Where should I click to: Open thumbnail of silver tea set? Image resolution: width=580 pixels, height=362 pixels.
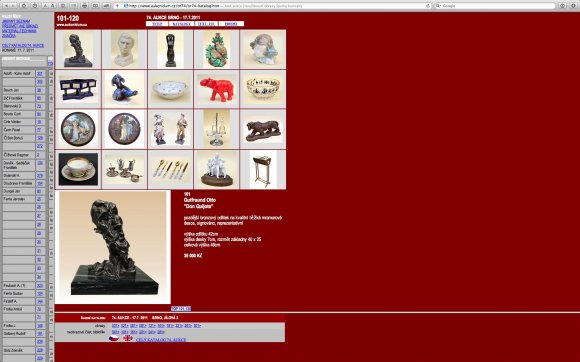point(125,169)
